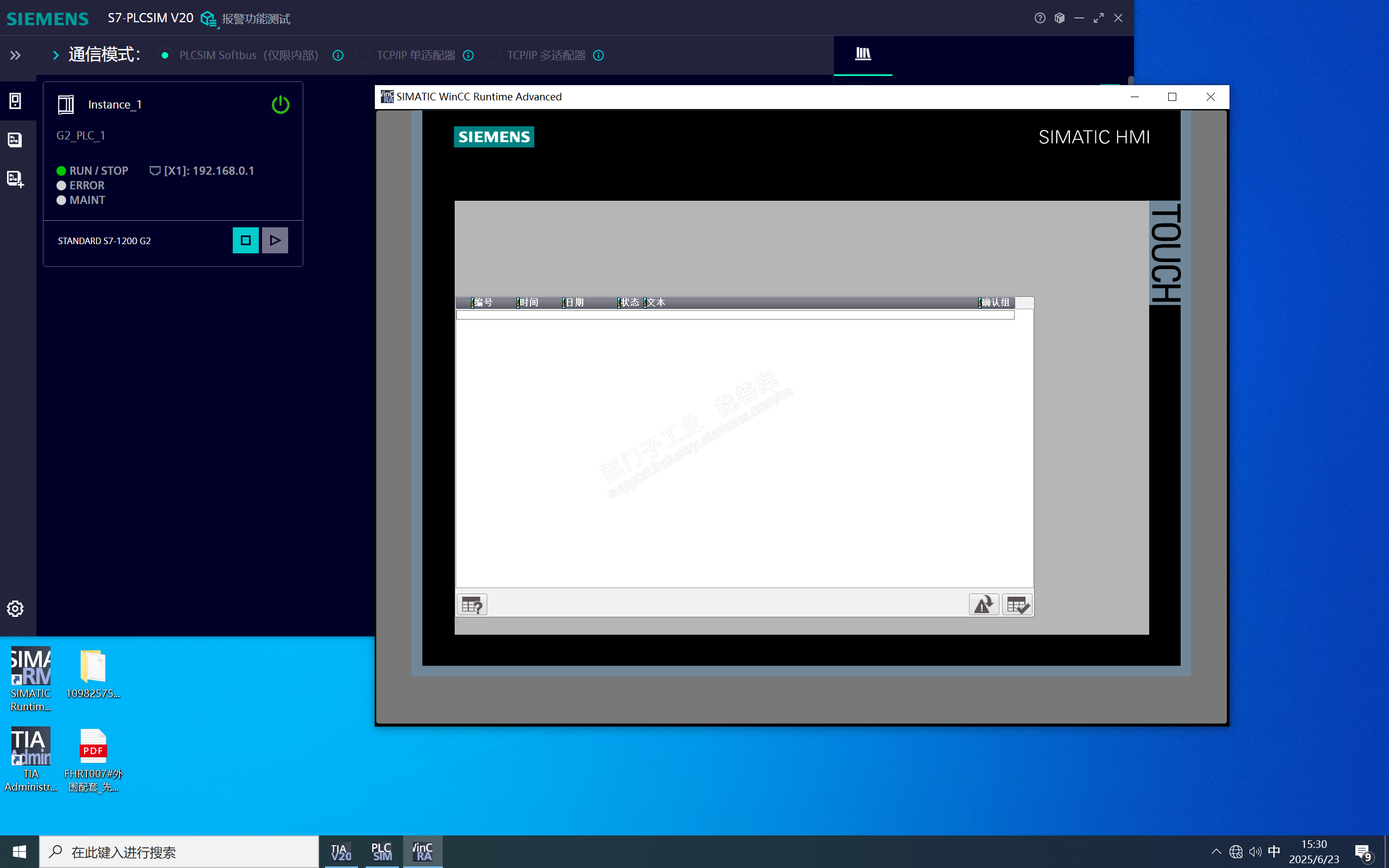
Task: Select TCP/IP multi adapter mode
Action: click(x=493, y=55)
